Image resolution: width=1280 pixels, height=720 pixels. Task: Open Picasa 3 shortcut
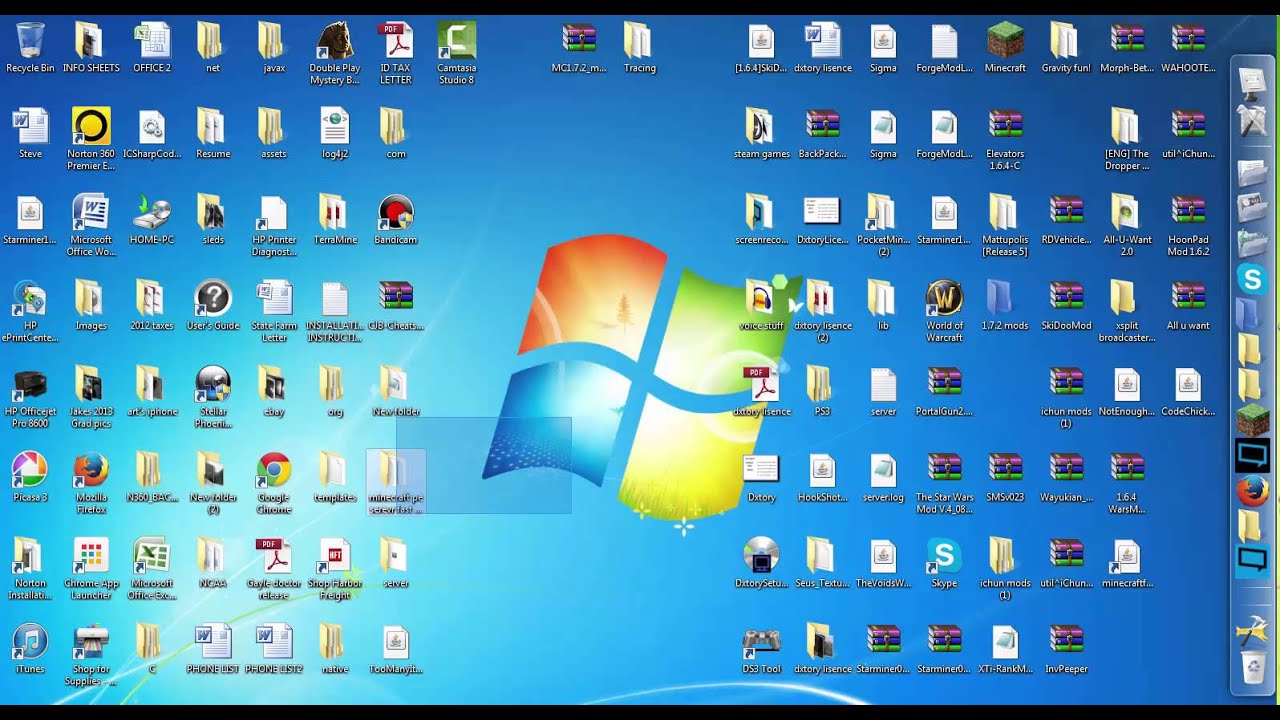click(x=30, y=477)
